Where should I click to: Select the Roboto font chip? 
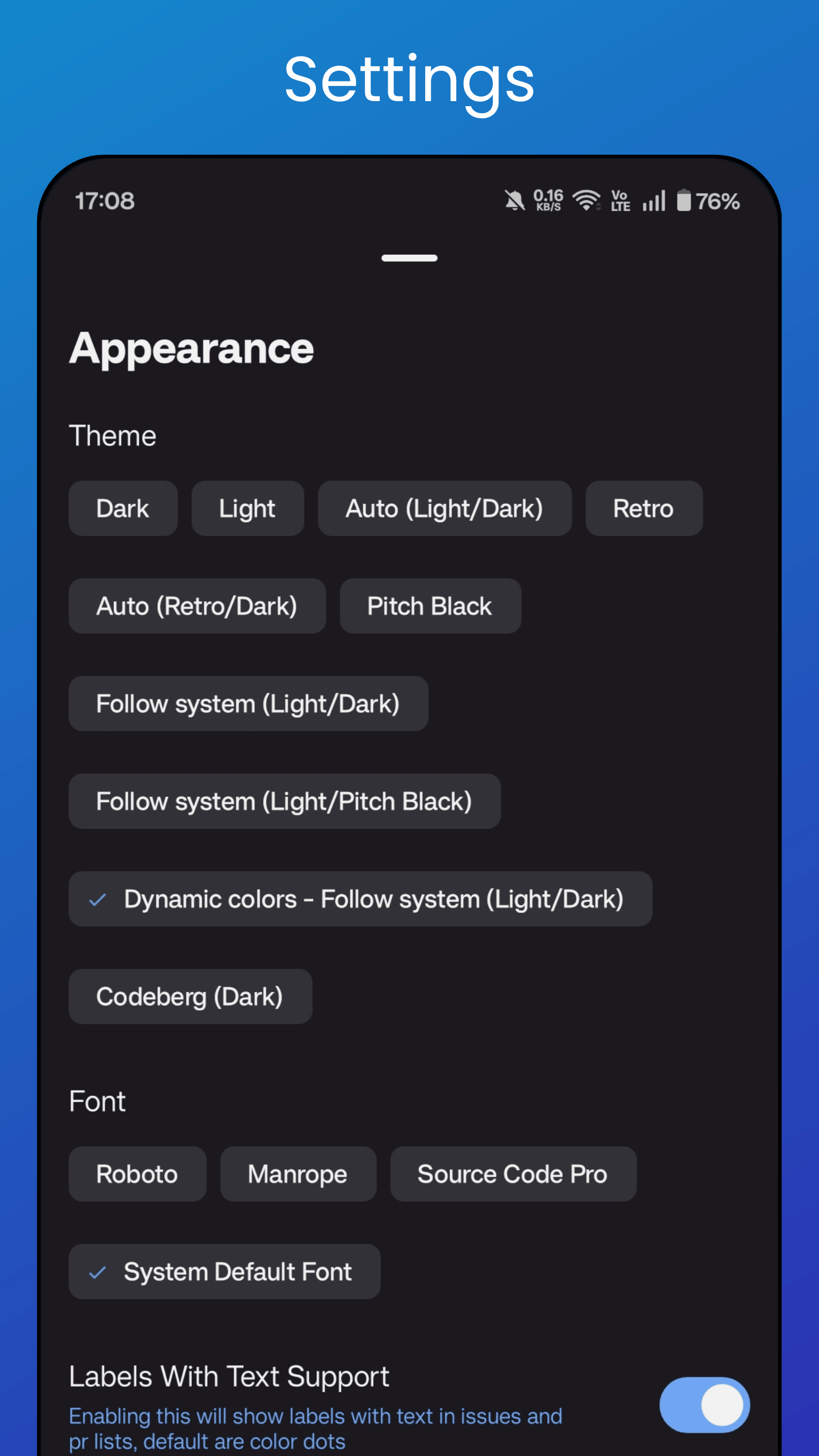(138, 1174)
